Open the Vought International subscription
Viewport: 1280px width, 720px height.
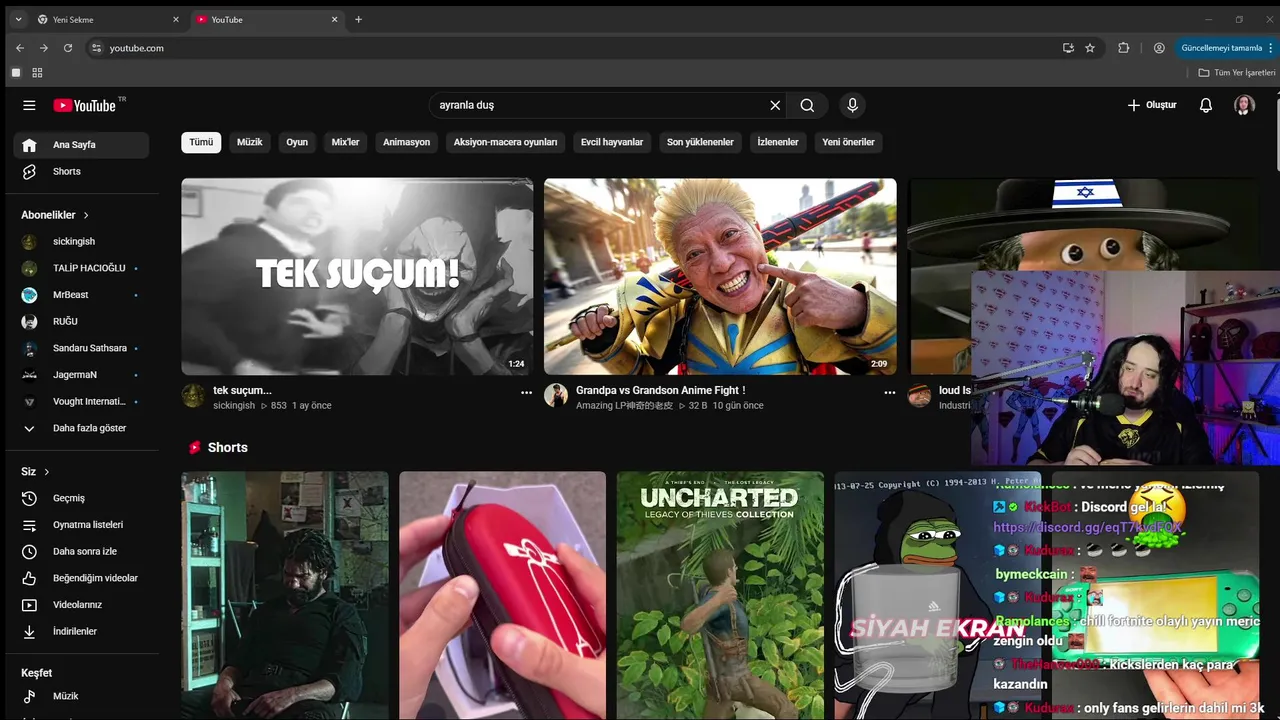click(81, 401)
